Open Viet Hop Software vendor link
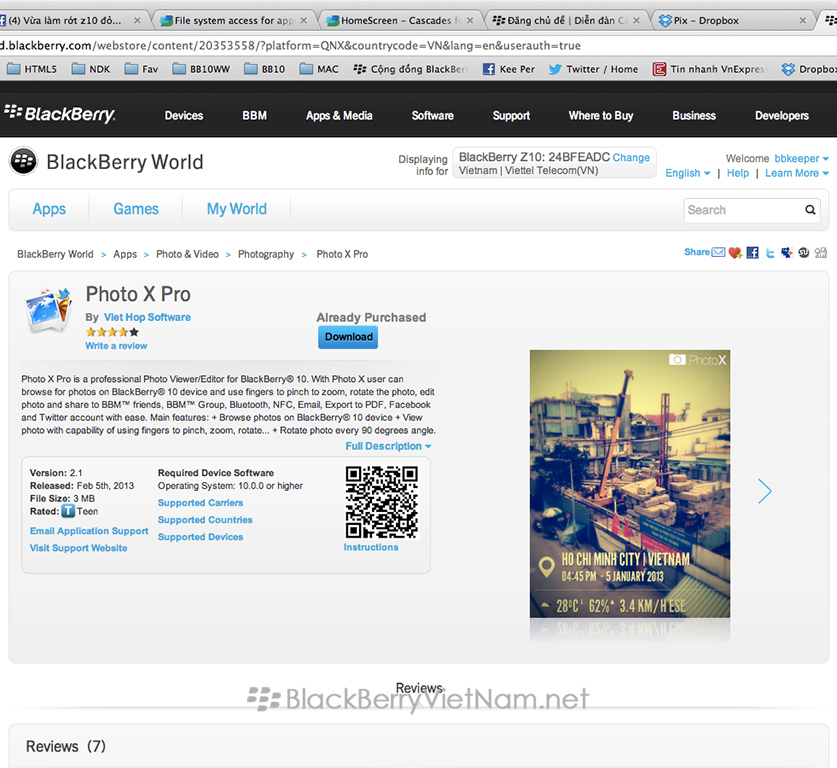Screen dimensions: 837x768 147,317
